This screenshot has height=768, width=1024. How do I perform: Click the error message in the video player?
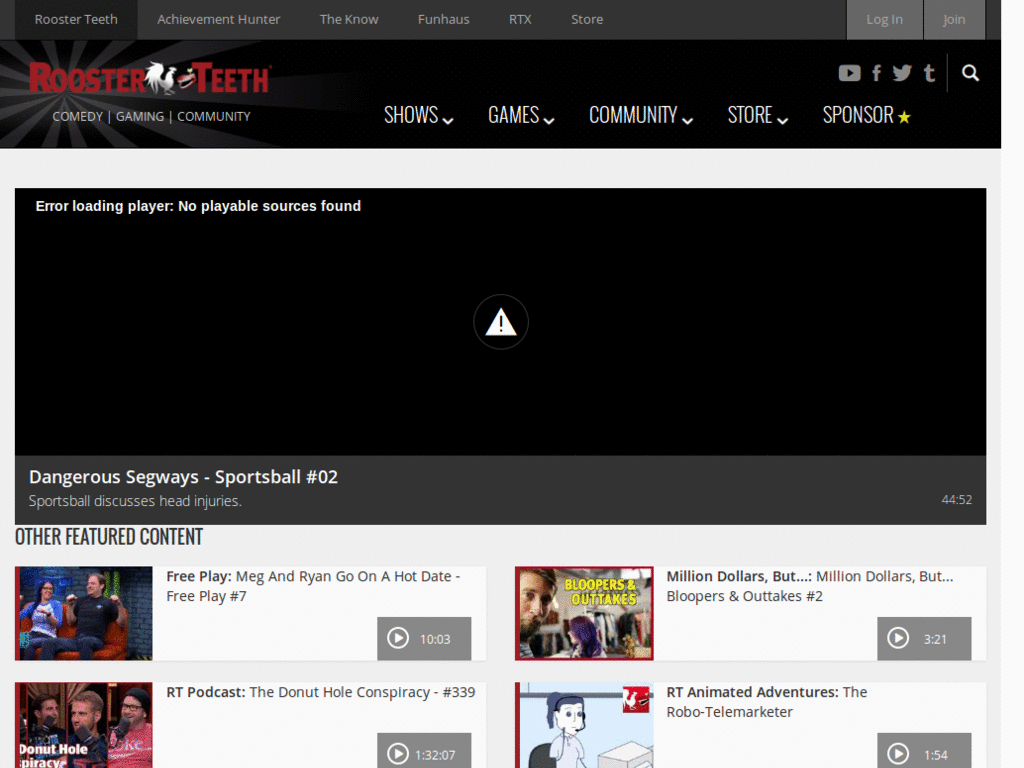pos(198,206)
